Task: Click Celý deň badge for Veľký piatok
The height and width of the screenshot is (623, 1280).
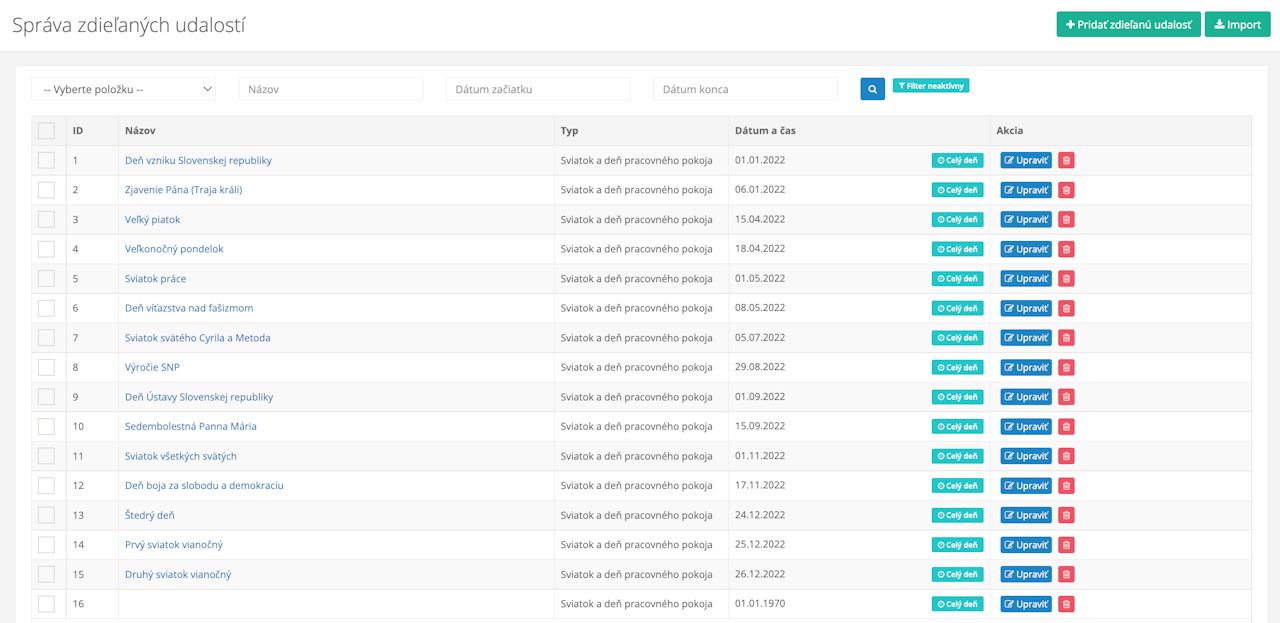Action: tap(957, 219)
